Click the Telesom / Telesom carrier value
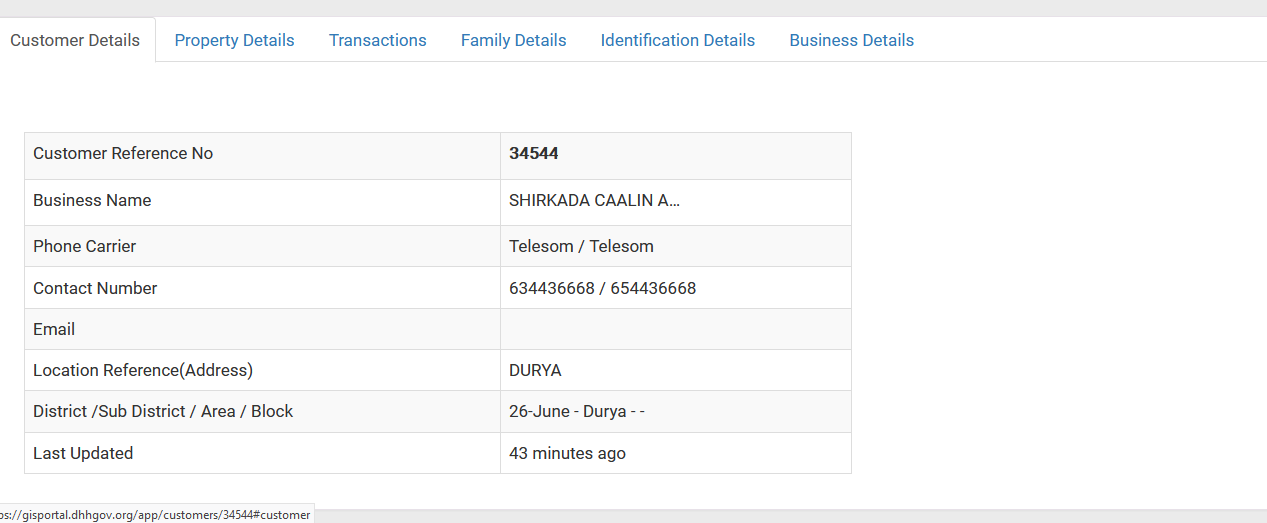The width and height of the screenshot is (1267, 523). (581, 246)
